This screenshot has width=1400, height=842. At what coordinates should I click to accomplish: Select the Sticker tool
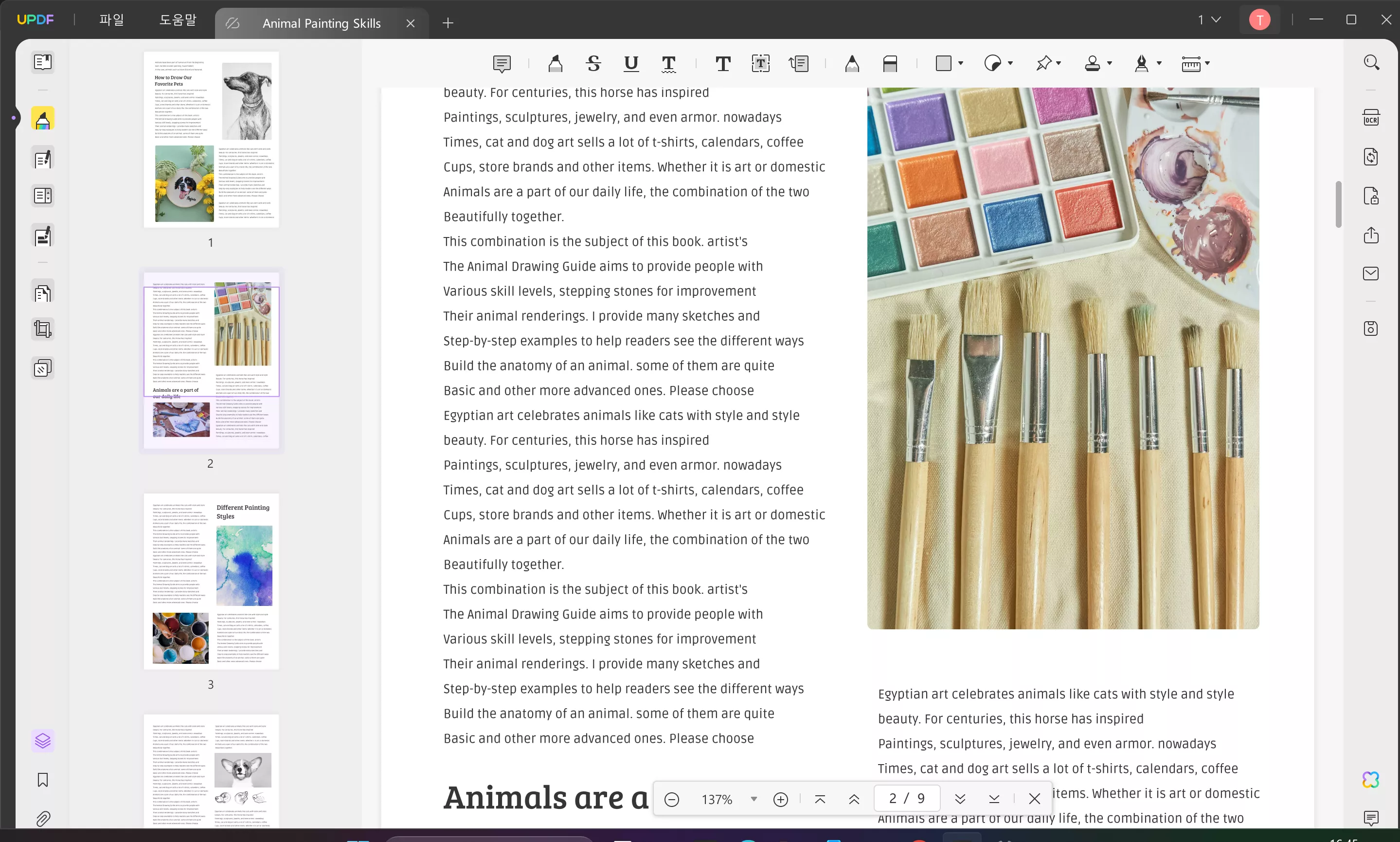[x=992, y=63]
